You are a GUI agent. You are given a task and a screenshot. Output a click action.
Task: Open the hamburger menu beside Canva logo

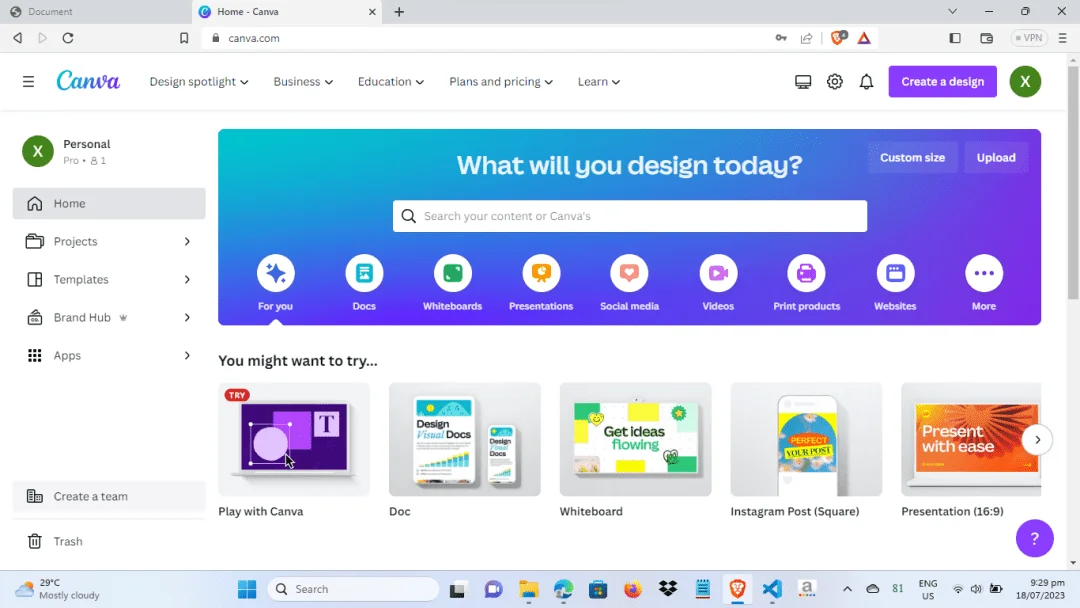click(28, 82)
